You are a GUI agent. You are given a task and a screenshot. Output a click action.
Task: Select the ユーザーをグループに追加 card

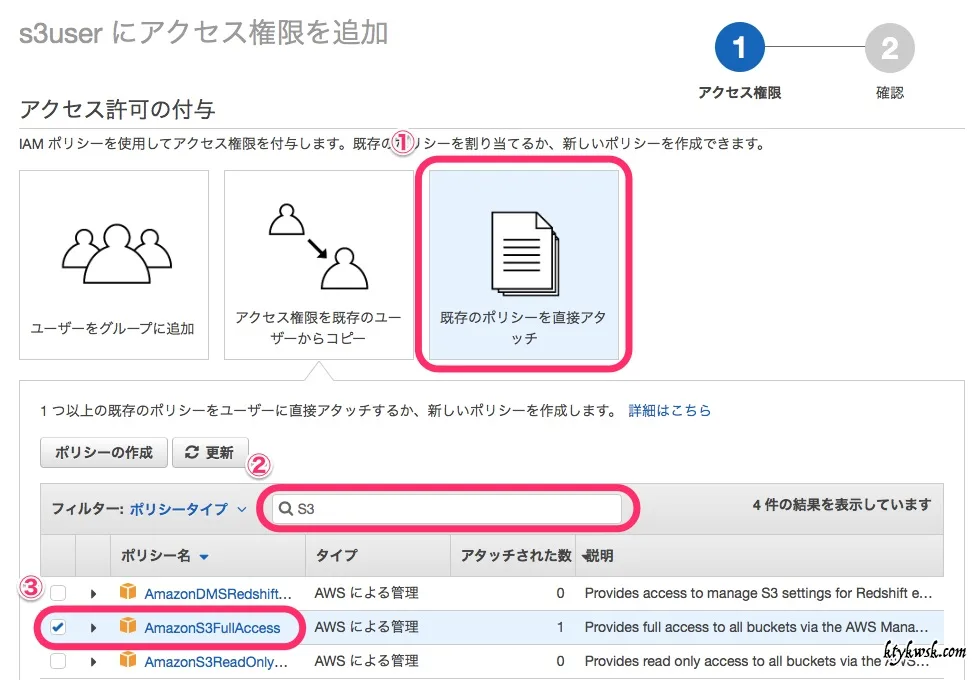pos(114,265)
